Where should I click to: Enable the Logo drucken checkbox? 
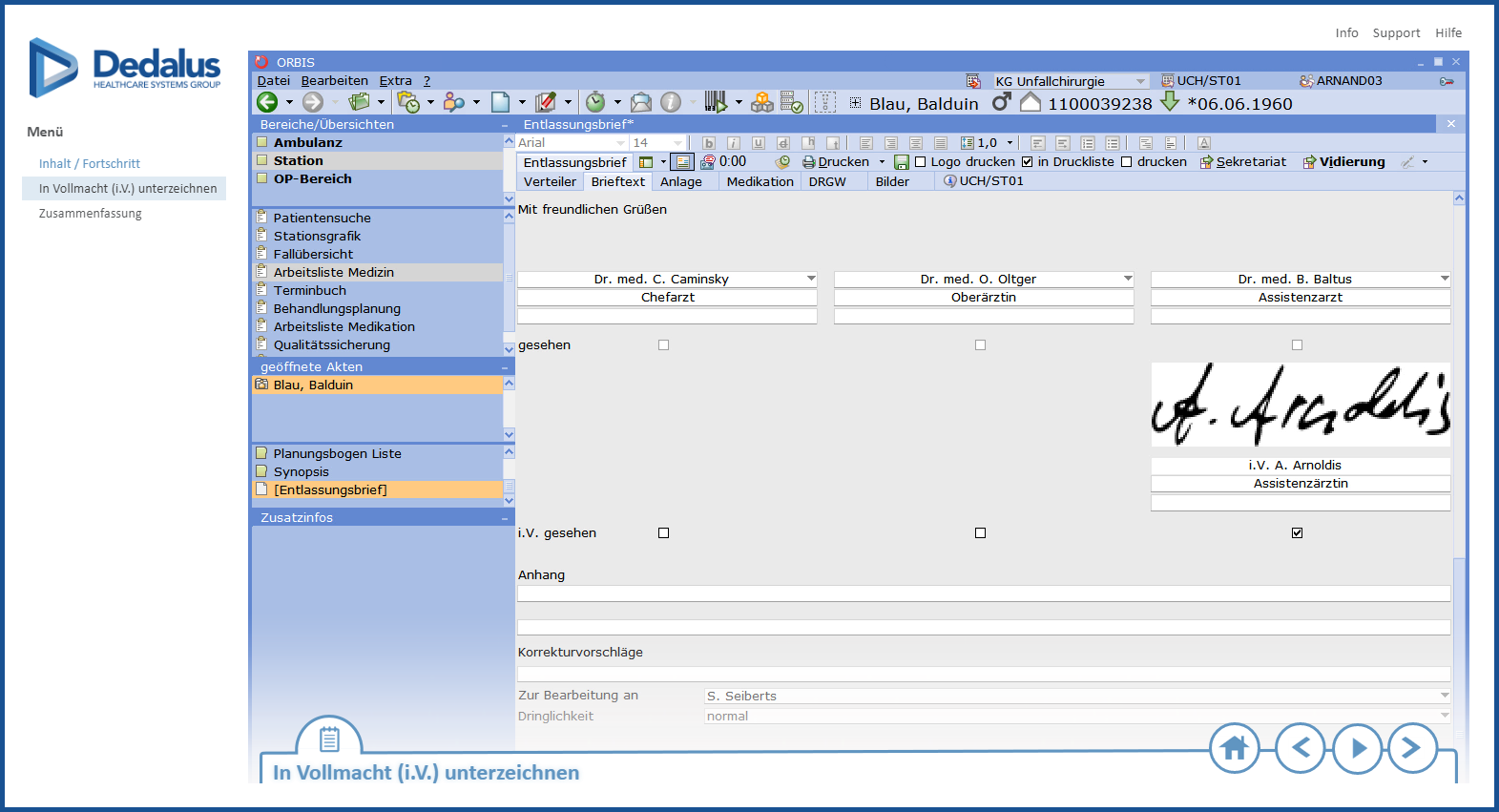click(921, 162)
